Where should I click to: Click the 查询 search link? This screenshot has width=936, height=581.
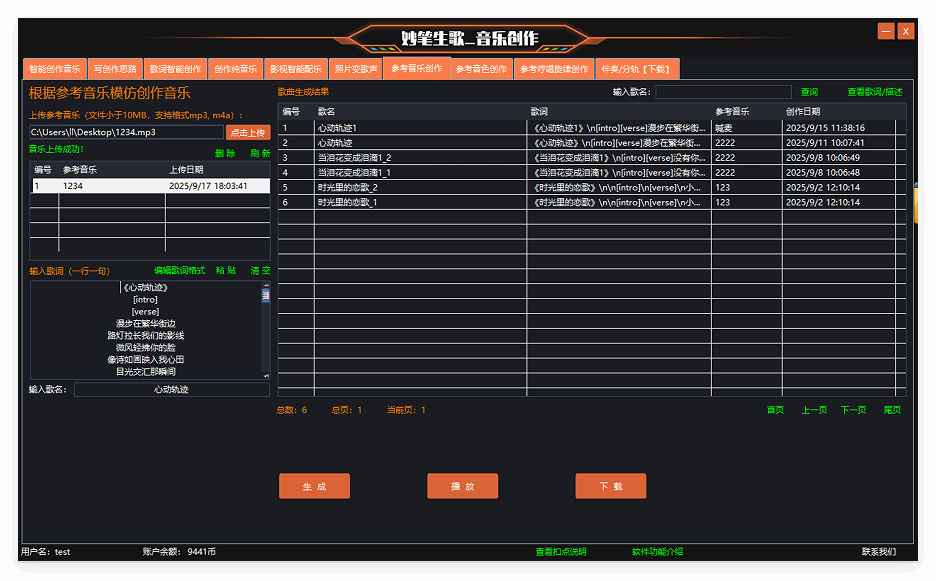tap(809, 92)
